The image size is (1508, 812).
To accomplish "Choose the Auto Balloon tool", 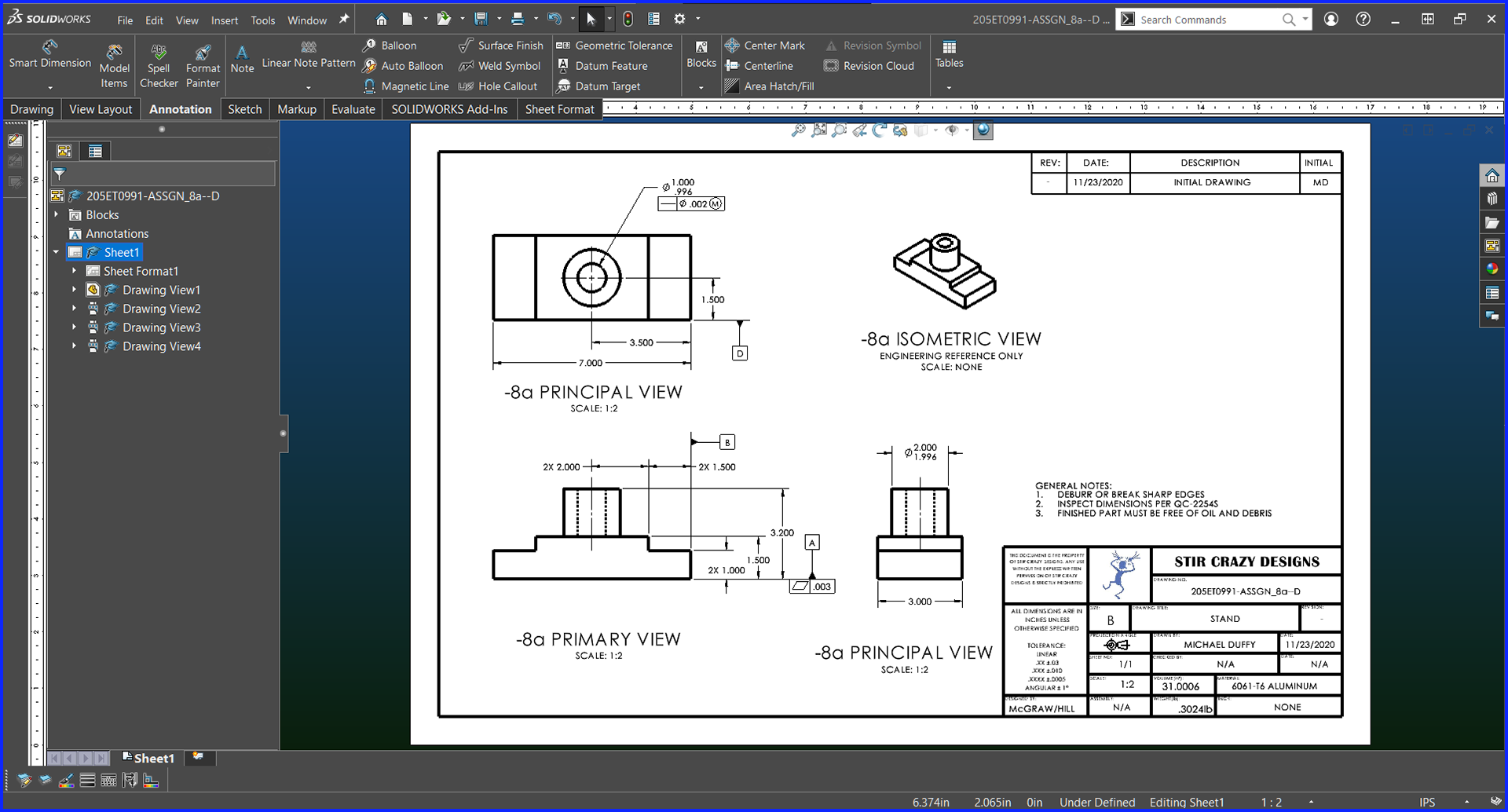I will pos(403,66).
